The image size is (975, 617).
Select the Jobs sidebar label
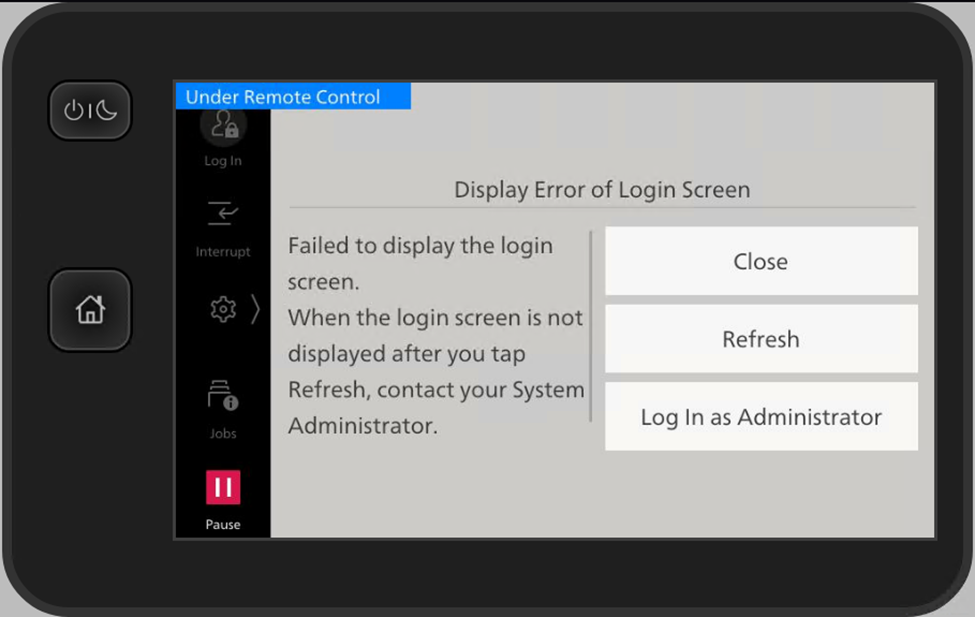pyautogui.click(x=222, y=434)
